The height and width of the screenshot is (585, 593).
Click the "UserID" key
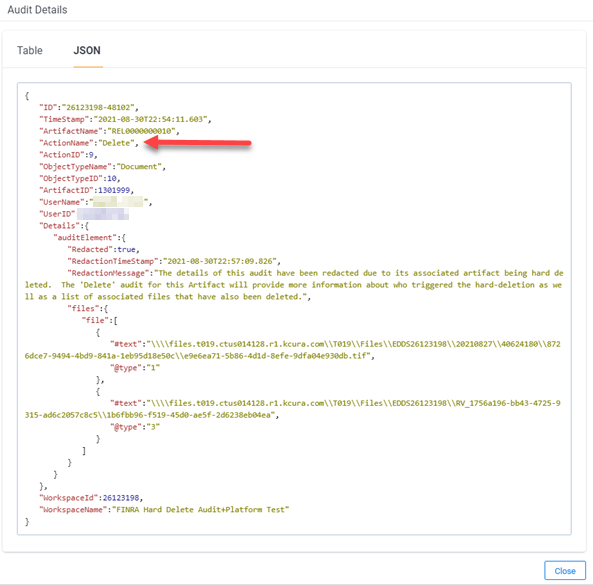pos(57,214)
